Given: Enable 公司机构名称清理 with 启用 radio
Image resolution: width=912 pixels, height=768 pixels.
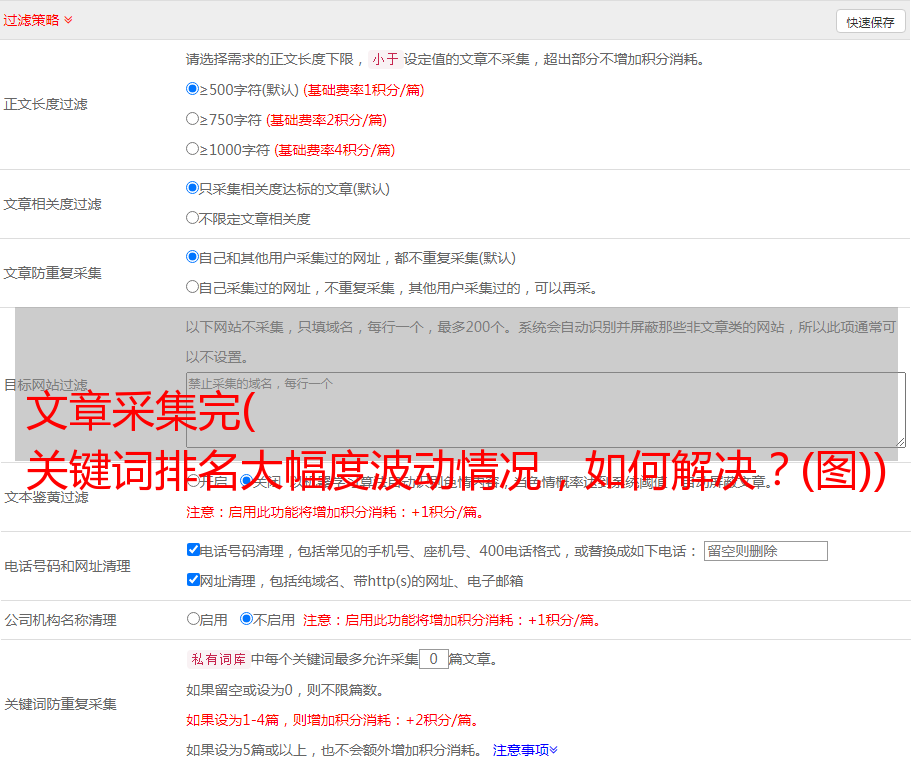Looking at the screenshot, I should (193, 619).
